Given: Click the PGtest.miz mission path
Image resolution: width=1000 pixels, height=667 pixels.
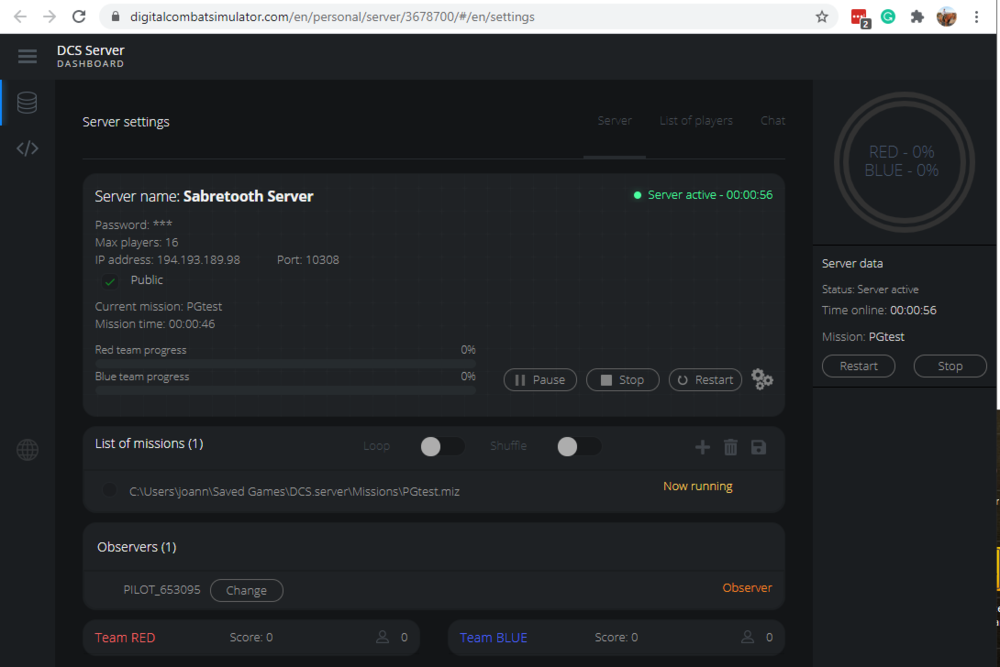Looking at the screenshot, I should pos(294,492).
